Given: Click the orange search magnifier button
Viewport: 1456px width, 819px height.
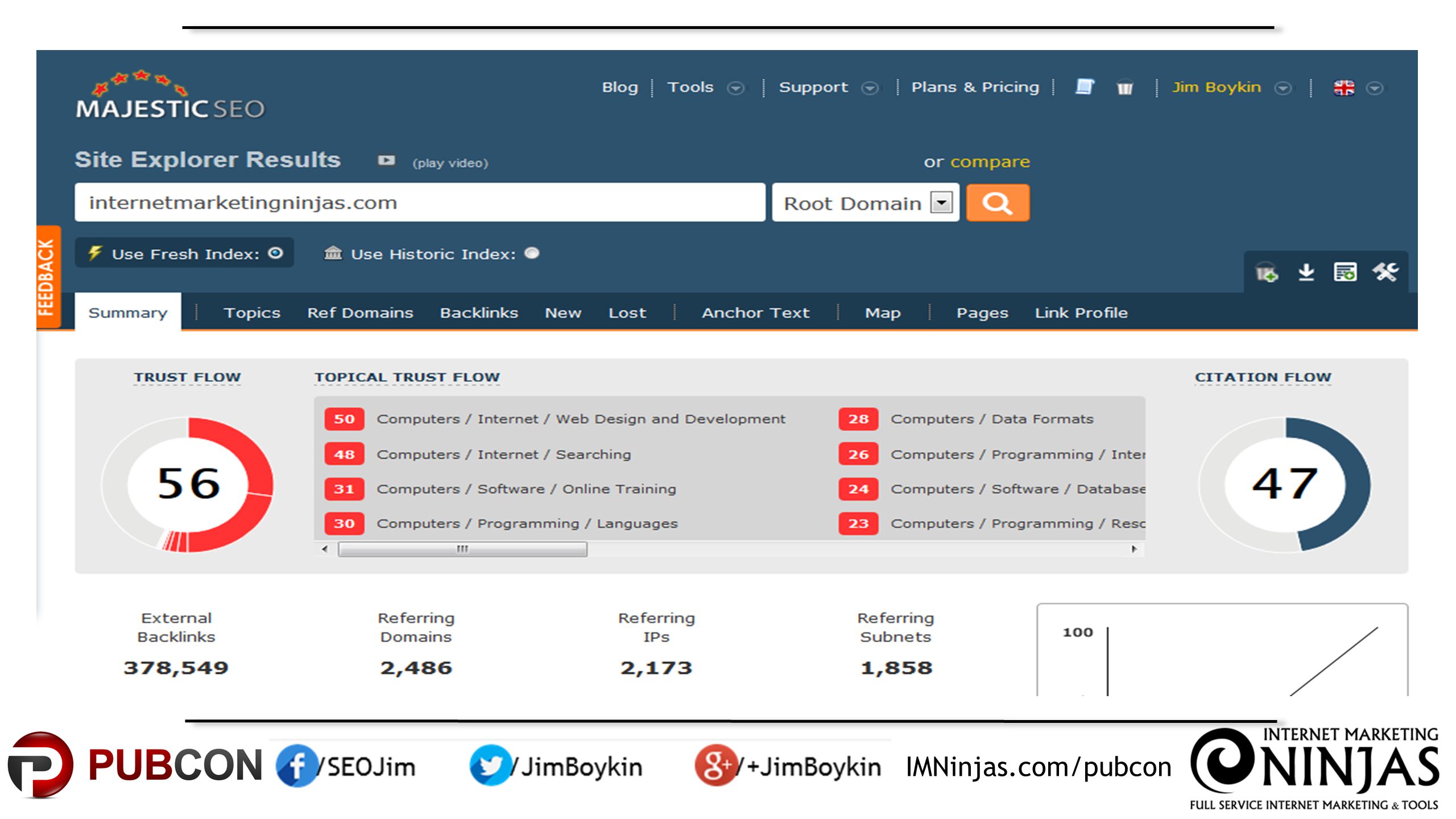Looking at the screenshot, I should (998, 202).
